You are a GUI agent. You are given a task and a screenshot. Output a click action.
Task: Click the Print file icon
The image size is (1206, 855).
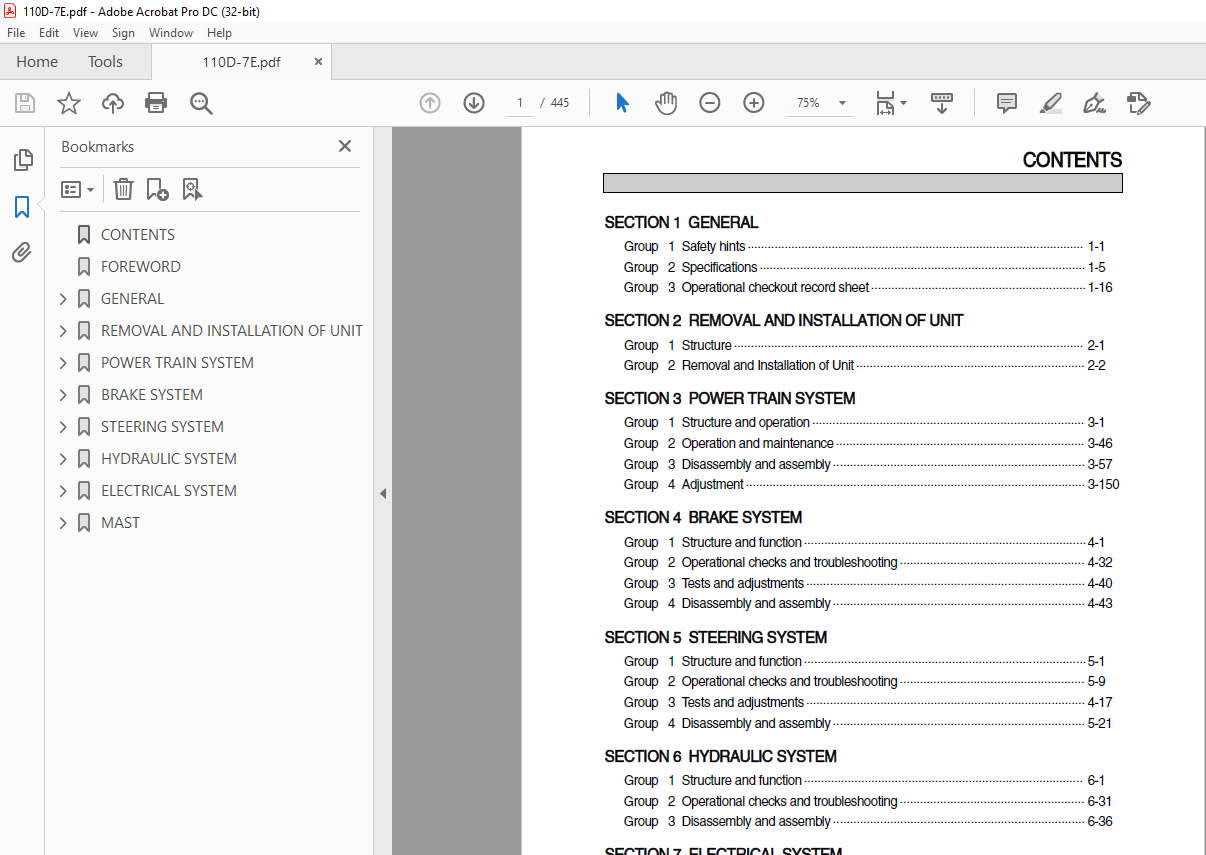point(156,103)
